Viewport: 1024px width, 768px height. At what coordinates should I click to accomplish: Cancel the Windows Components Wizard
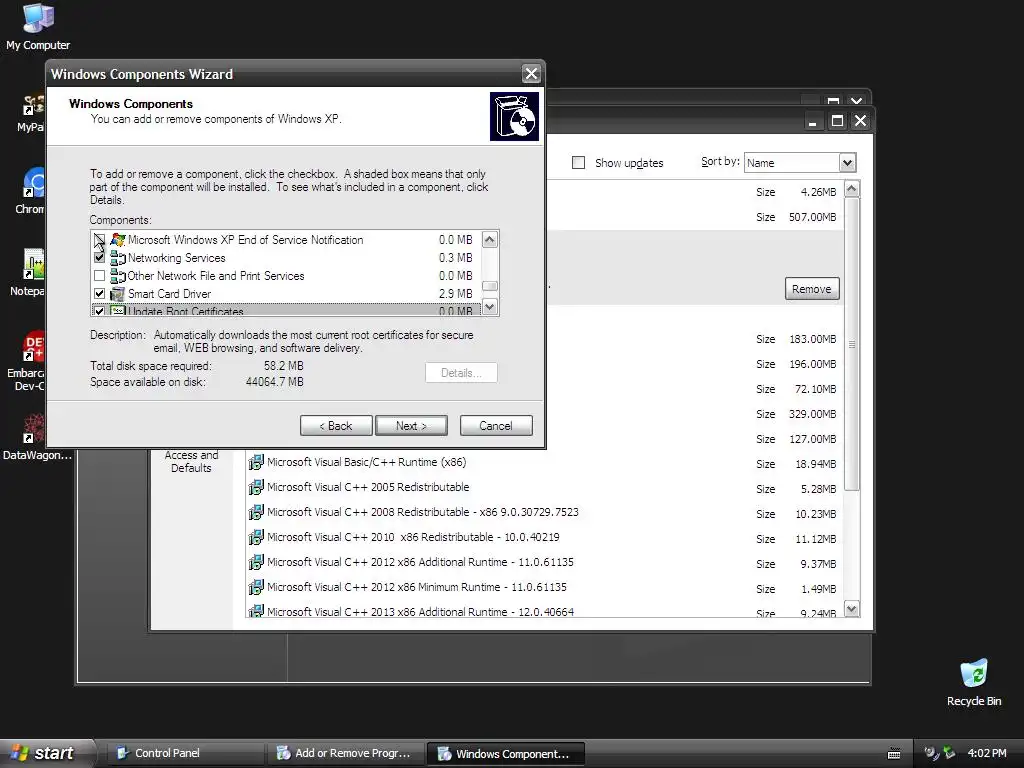pyautogui.click(x=496, y=426)
